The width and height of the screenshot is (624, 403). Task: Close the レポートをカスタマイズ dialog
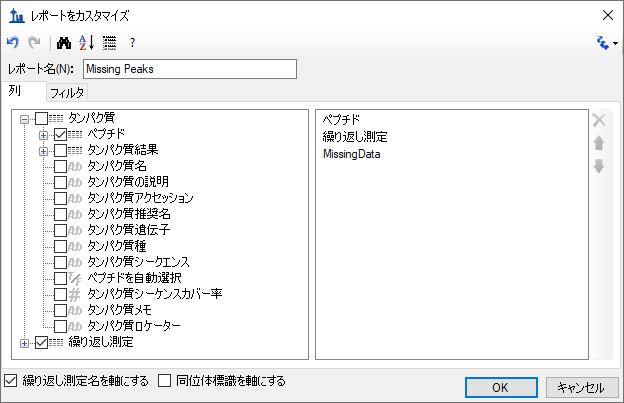[608, 16]
